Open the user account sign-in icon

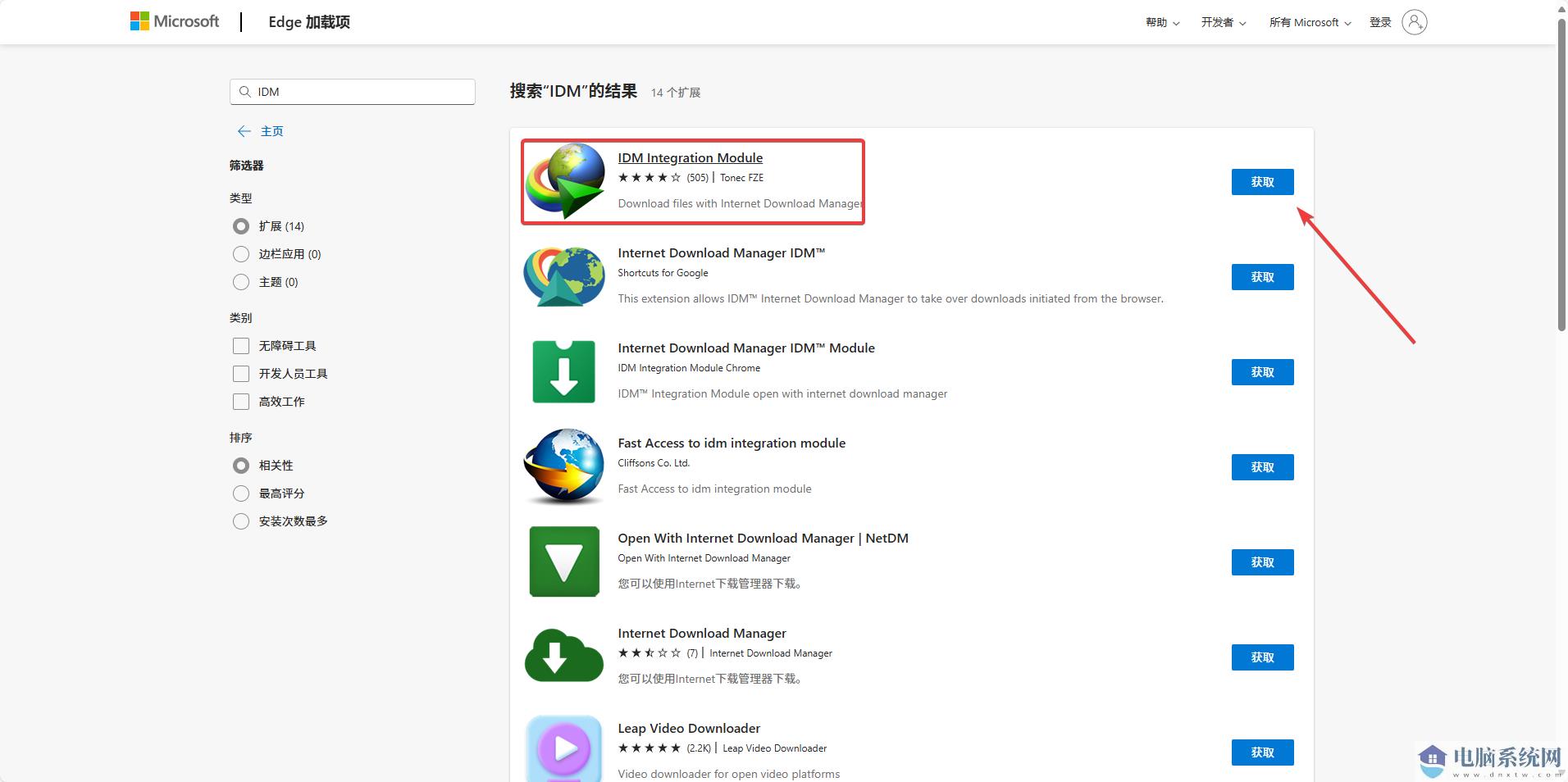click(1415, 22)
